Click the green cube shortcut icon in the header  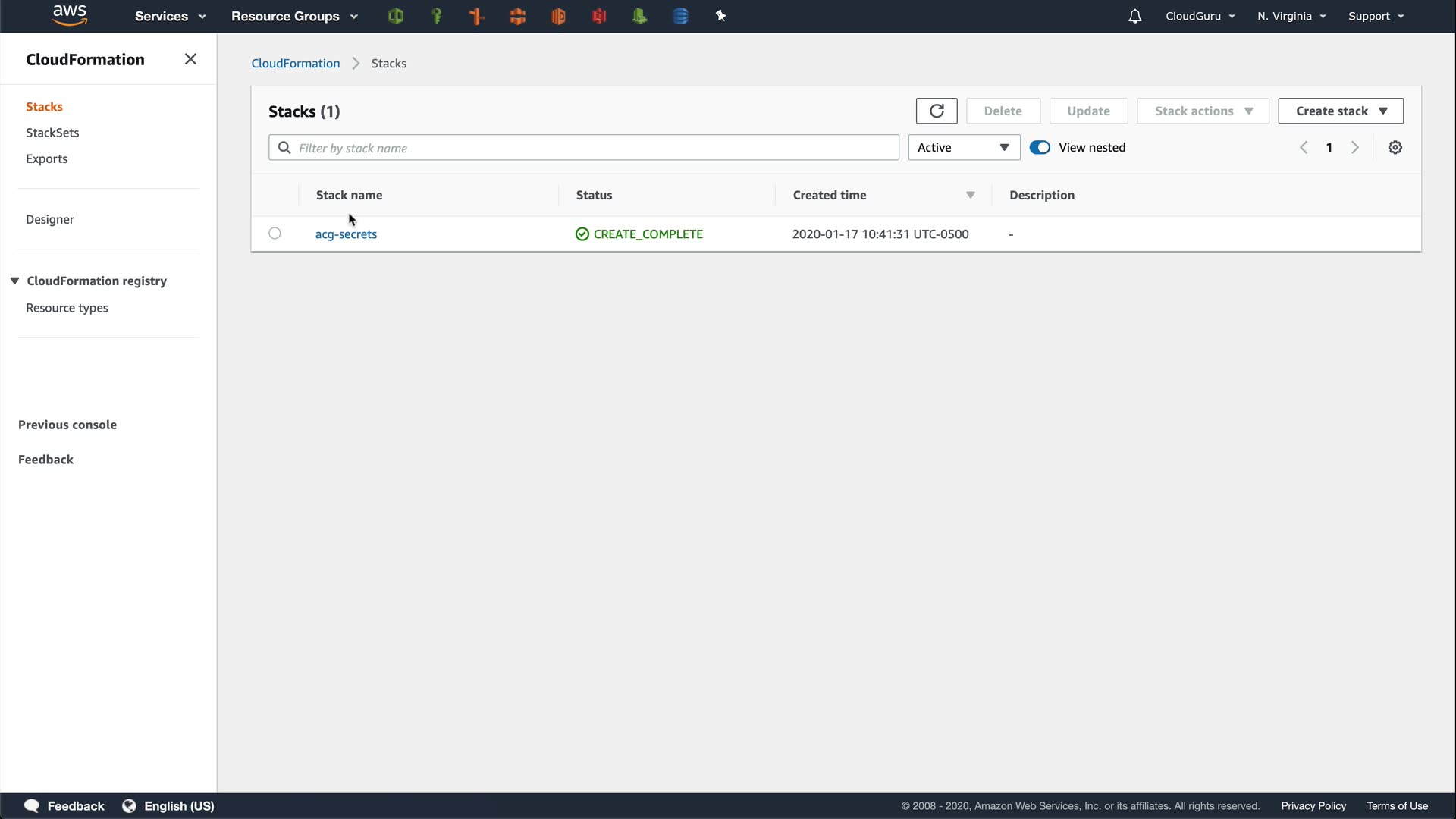[395, 16]
